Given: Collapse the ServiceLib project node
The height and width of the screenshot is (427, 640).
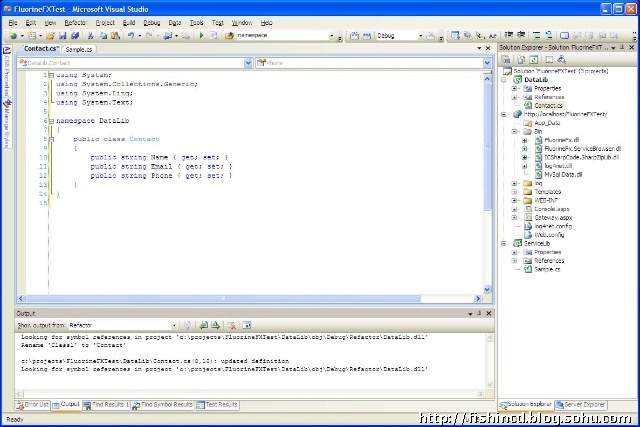Looking at the screenshot, I should [x=504, y=243].
